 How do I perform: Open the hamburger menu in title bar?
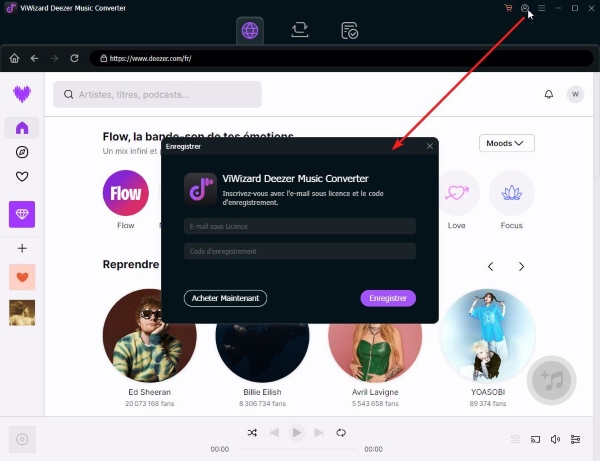click(x=541, y=8)
